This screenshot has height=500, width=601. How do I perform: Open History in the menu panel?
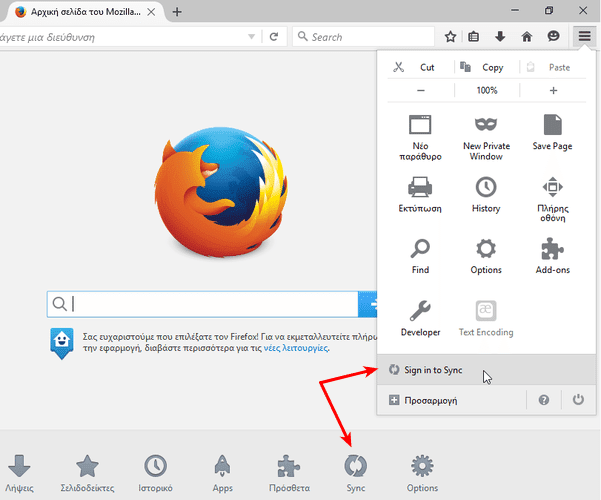tap(486, 194)
